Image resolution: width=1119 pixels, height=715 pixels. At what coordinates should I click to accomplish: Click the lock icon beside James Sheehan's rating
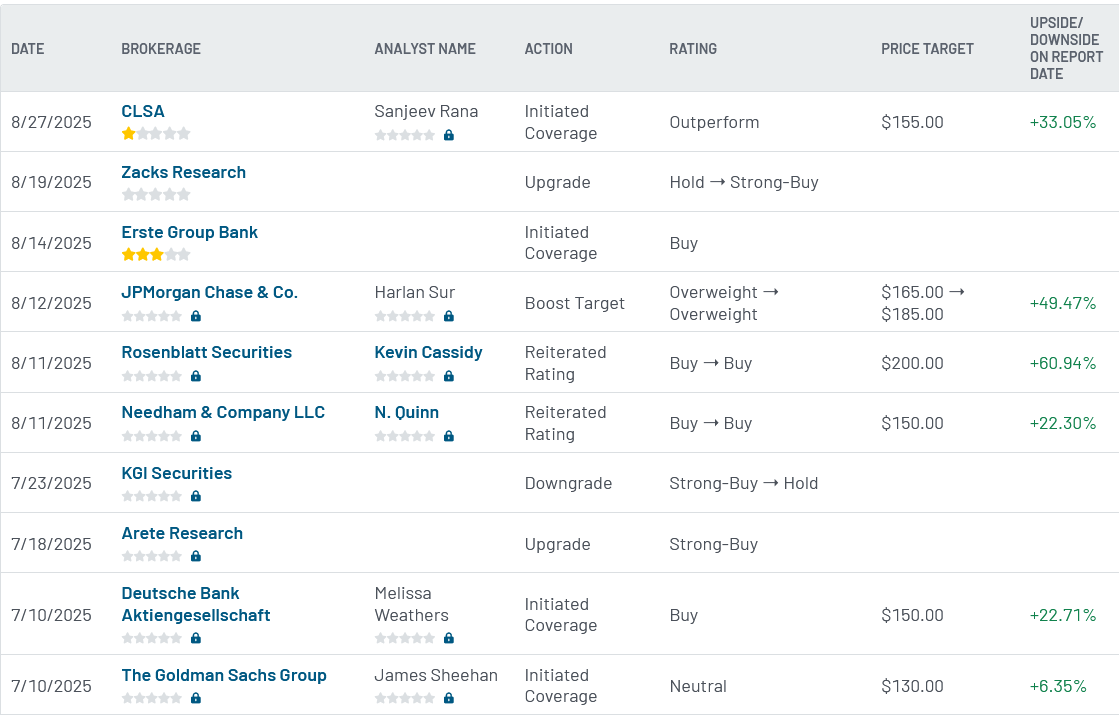tap(449, 698)
